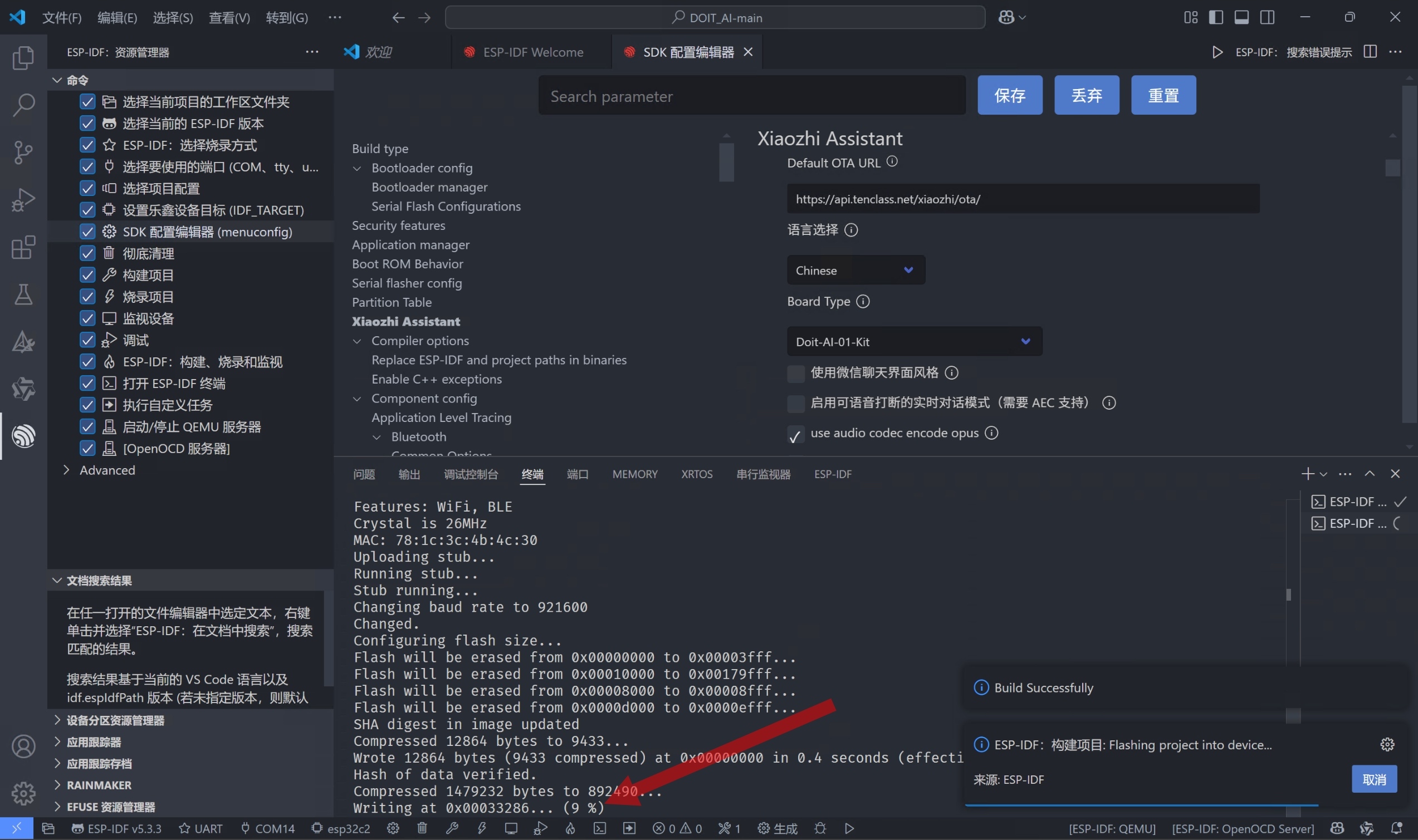
Task: Open Source Control view in activity bar
Action: click(x=23, y=153)
